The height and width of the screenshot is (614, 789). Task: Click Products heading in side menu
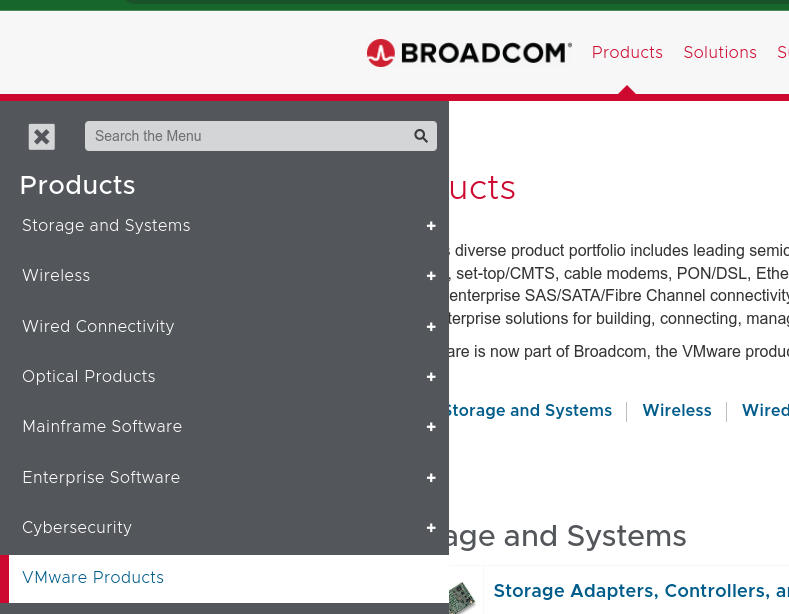(x=77, y=185)
